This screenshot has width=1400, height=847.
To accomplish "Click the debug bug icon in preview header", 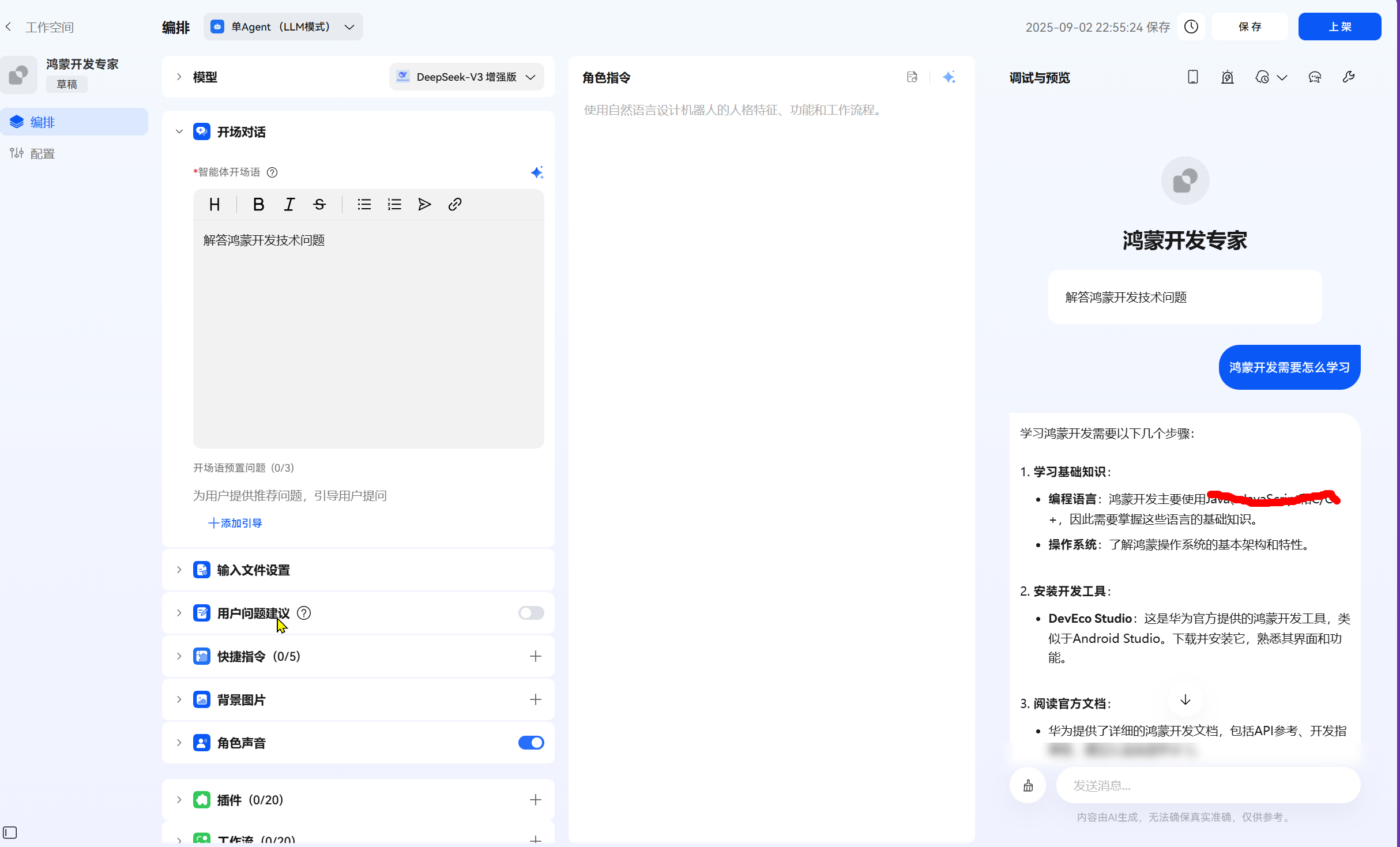I will click(1228, 77).
